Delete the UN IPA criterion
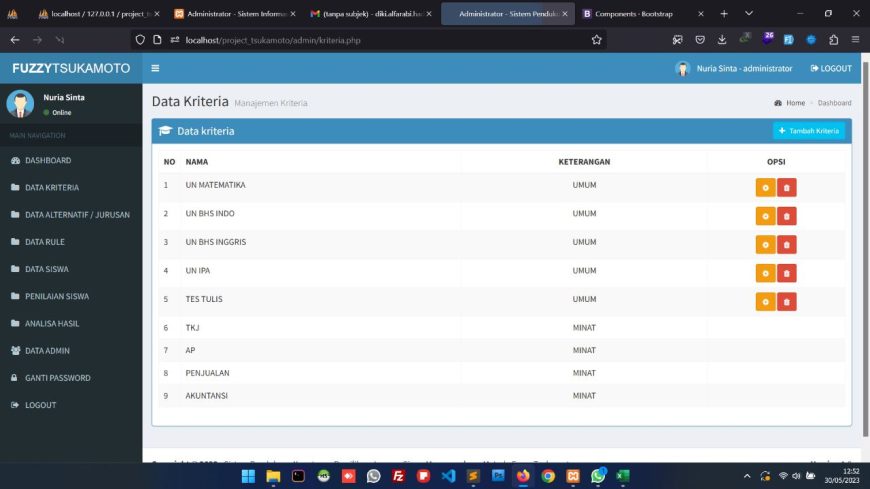The height and width of the screenshot is (489, 870). (786, 273)
